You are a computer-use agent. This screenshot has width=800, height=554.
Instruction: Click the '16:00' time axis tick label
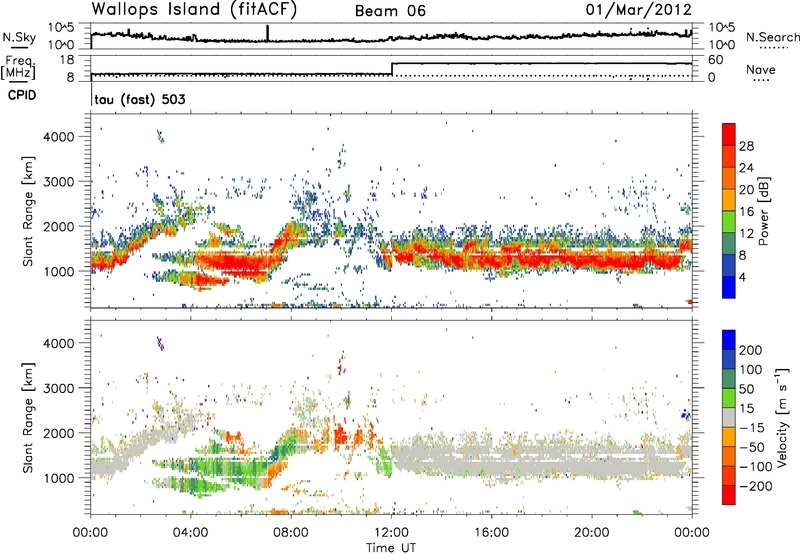pyautogui.click(x=491, y=533)
